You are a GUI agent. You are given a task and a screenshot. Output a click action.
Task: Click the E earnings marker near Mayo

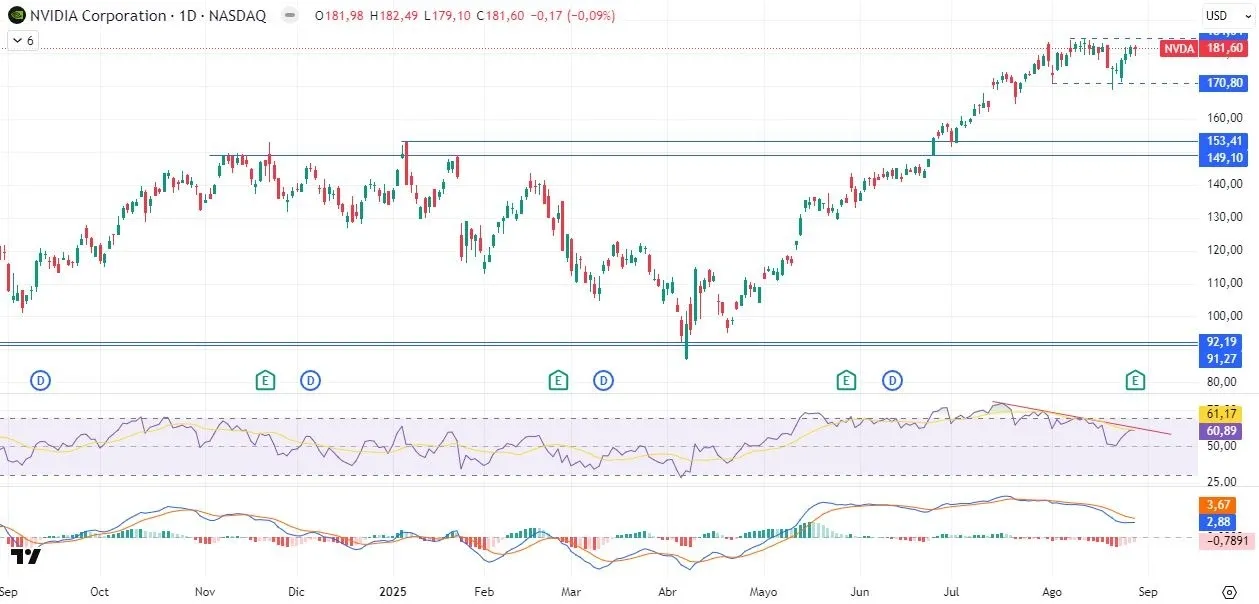tap(846, 380)
